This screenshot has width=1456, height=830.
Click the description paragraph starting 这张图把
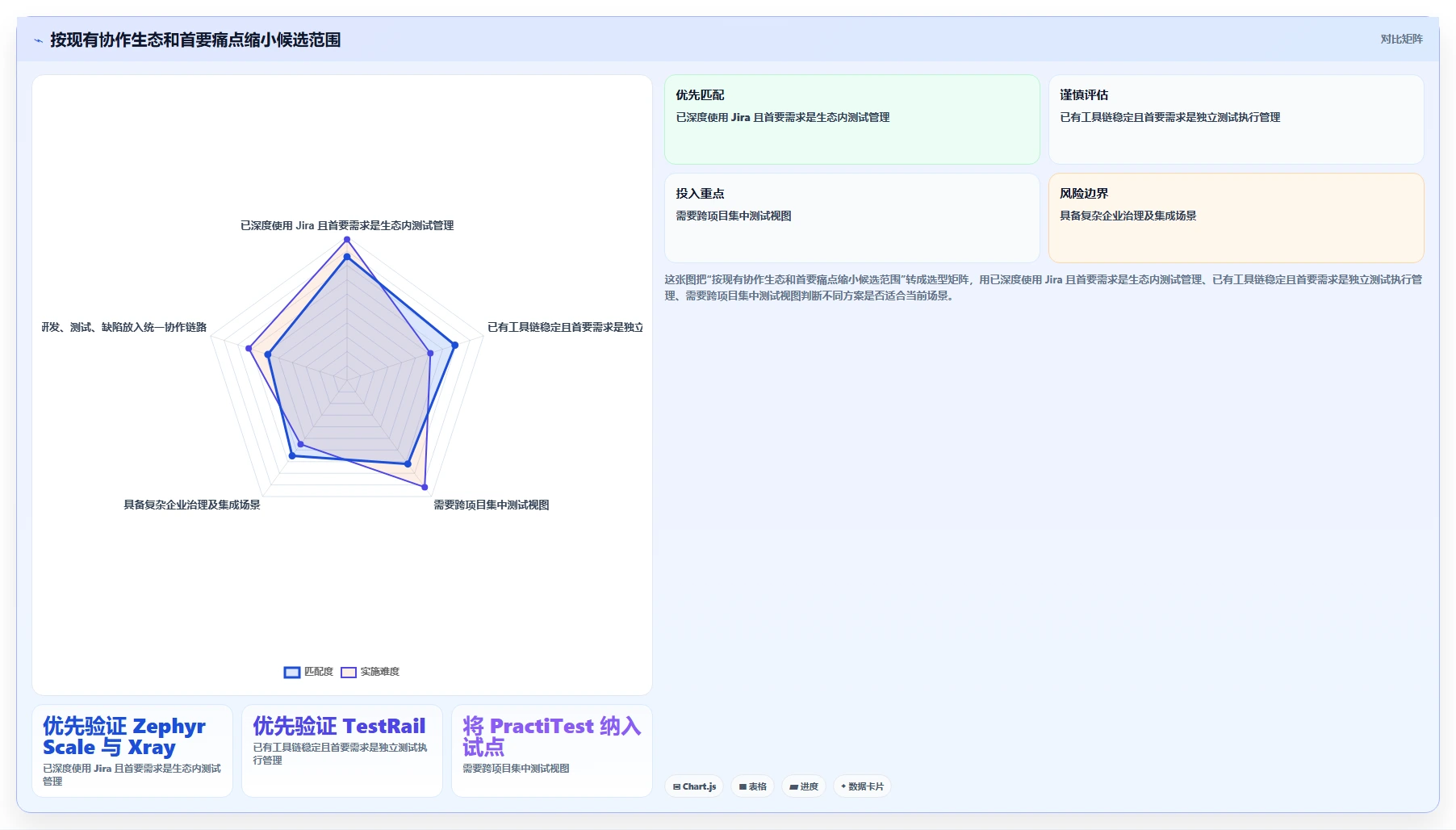tap(1044, 287)
